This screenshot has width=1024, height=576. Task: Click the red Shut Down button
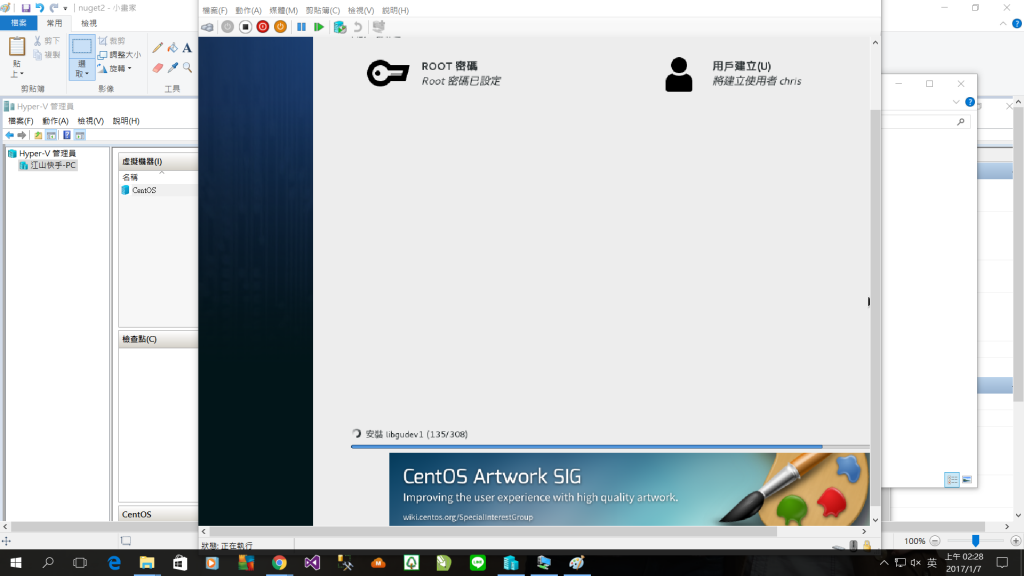pos(263,27)
